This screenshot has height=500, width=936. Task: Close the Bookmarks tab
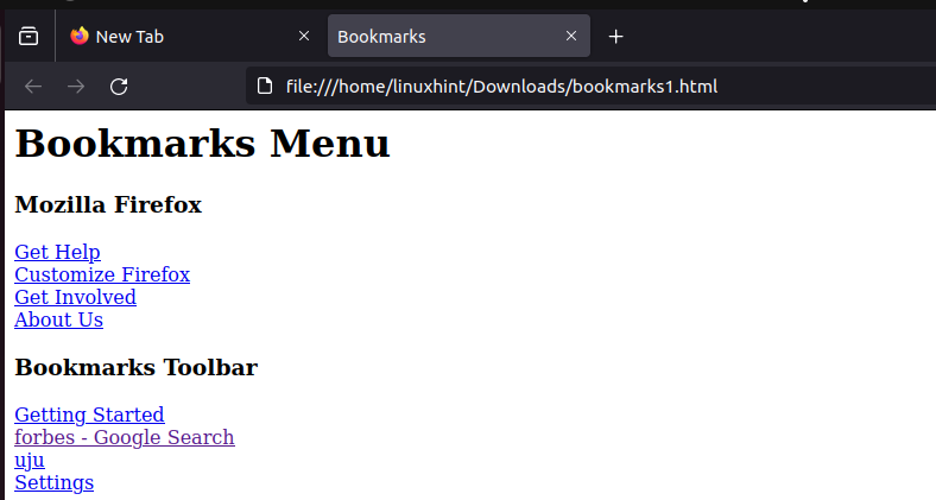(x=571, y=36)
